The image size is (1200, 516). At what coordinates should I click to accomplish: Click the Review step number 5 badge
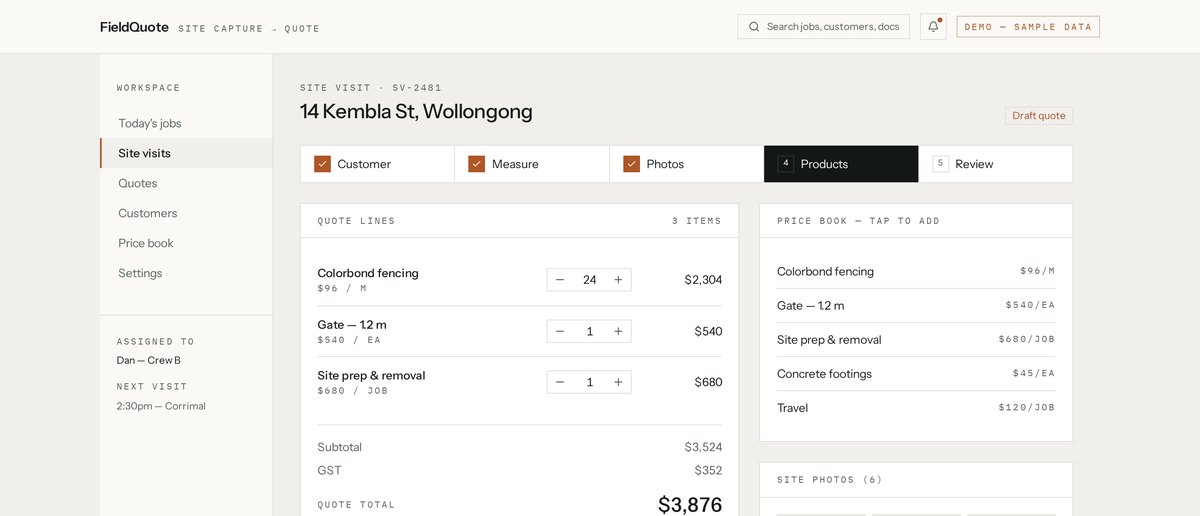(940, 164)
